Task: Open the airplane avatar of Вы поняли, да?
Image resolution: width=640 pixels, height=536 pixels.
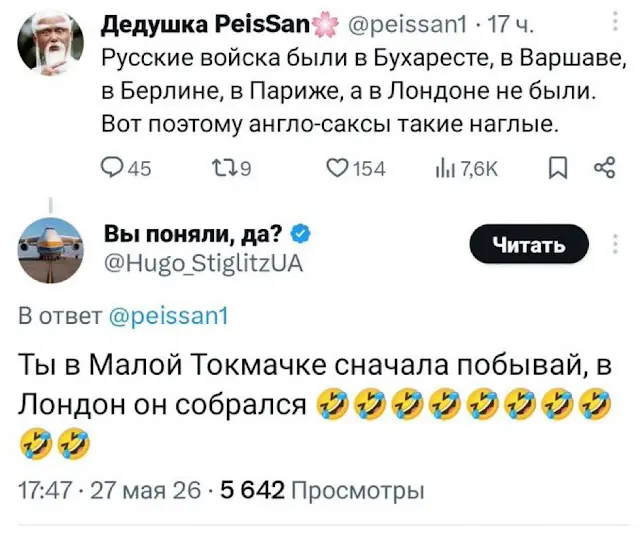Action: pos(51,250)
